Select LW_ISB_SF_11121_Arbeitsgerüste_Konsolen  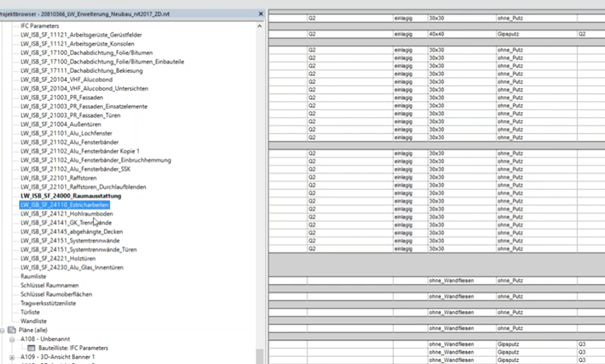[x=77, y=44]
